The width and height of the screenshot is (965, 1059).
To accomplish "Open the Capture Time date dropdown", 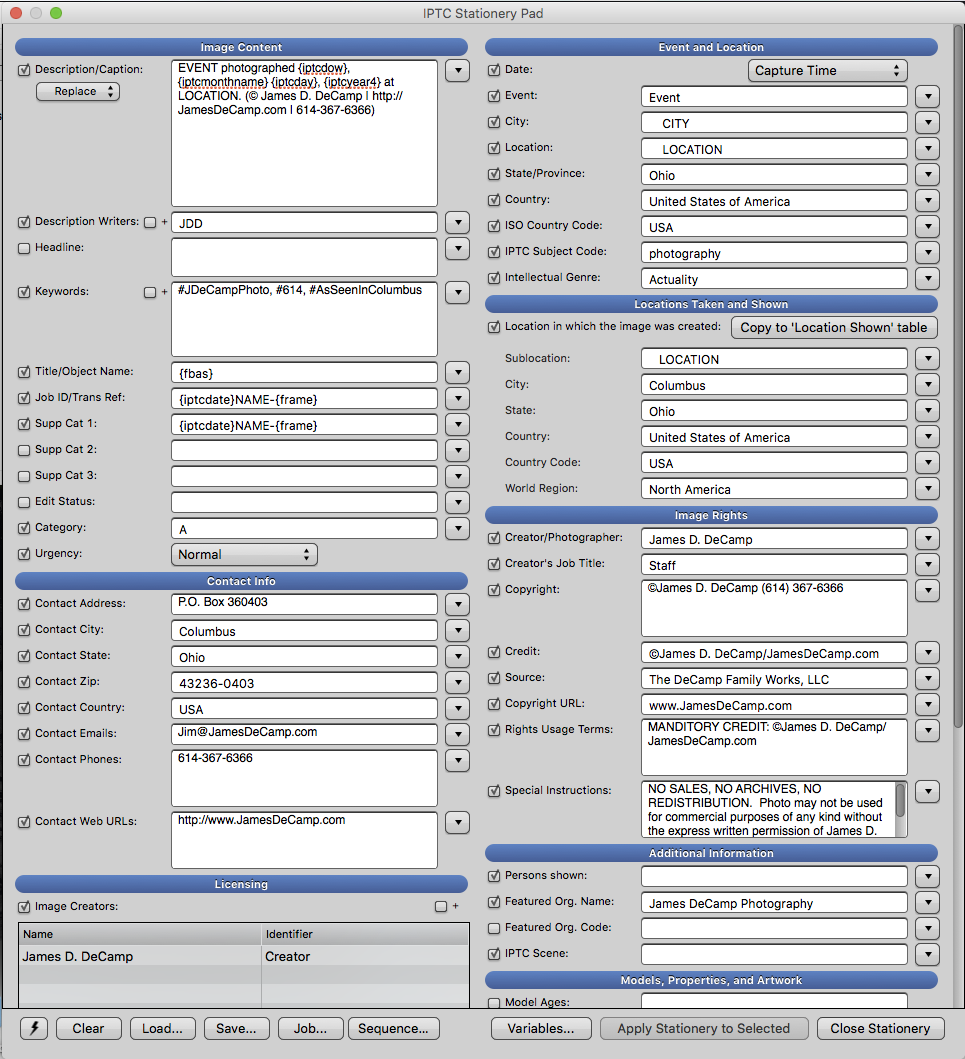I will click(x=827, y=70).
